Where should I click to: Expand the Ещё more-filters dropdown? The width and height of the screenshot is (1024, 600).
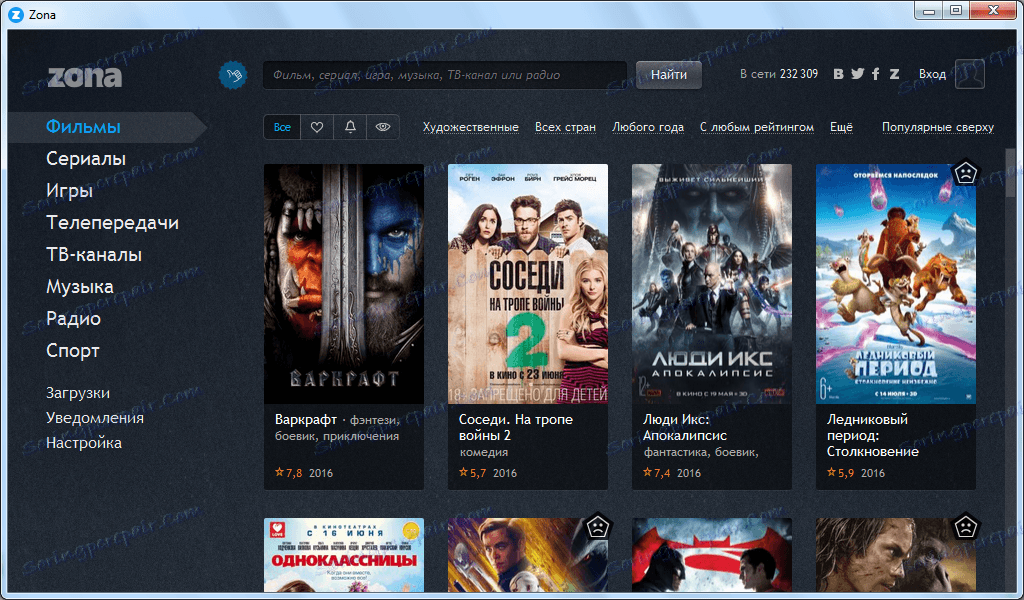coord(841,127)
